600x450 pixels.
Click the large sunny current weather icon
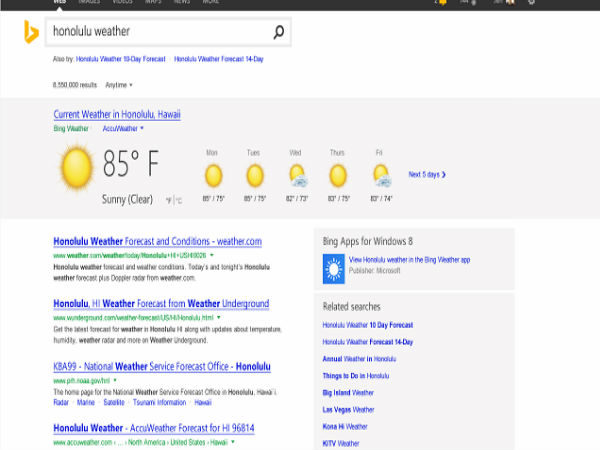point(76,167)
